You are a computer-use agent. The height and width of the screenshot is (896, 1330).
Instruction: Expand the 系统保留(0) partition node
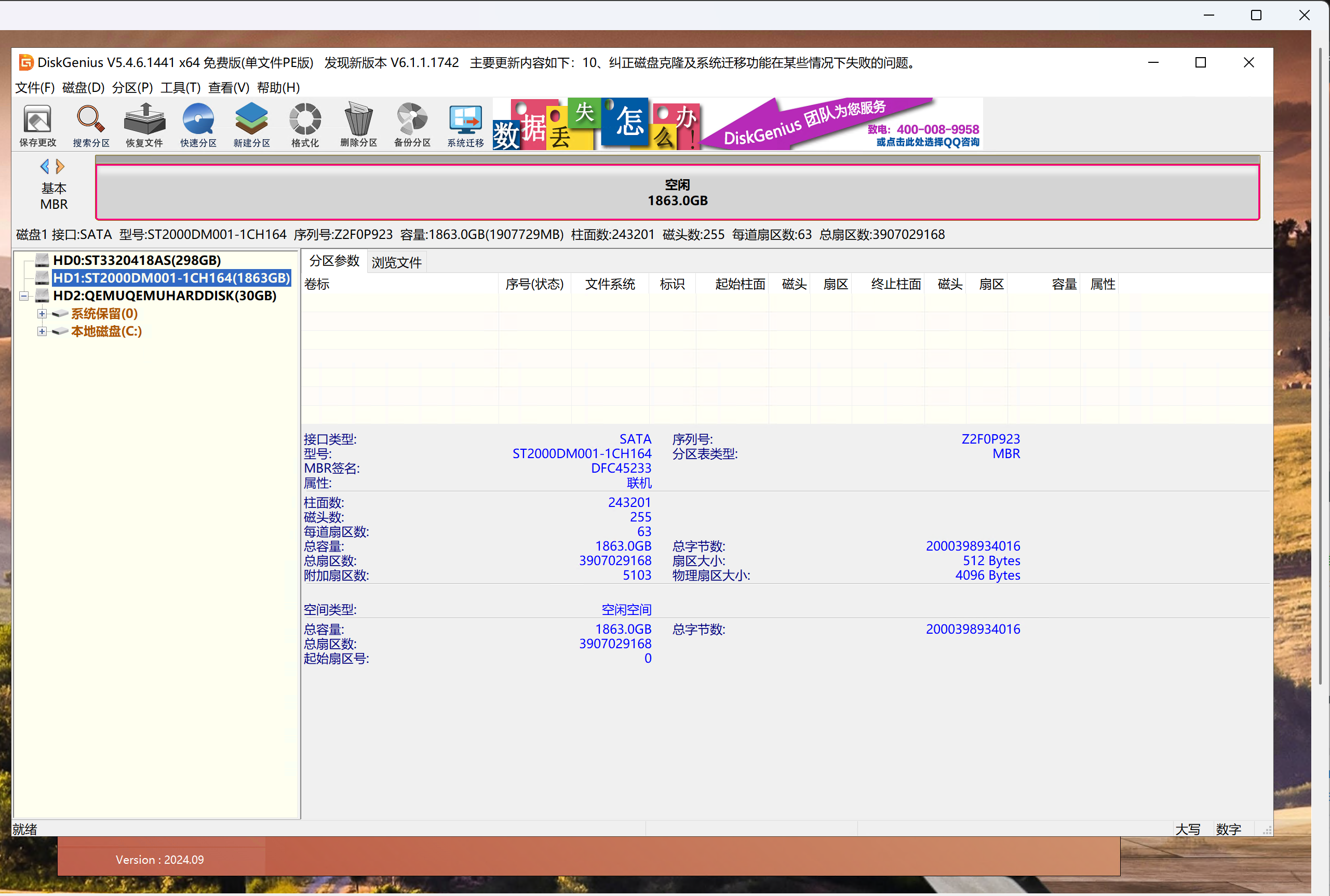(42, 314)
